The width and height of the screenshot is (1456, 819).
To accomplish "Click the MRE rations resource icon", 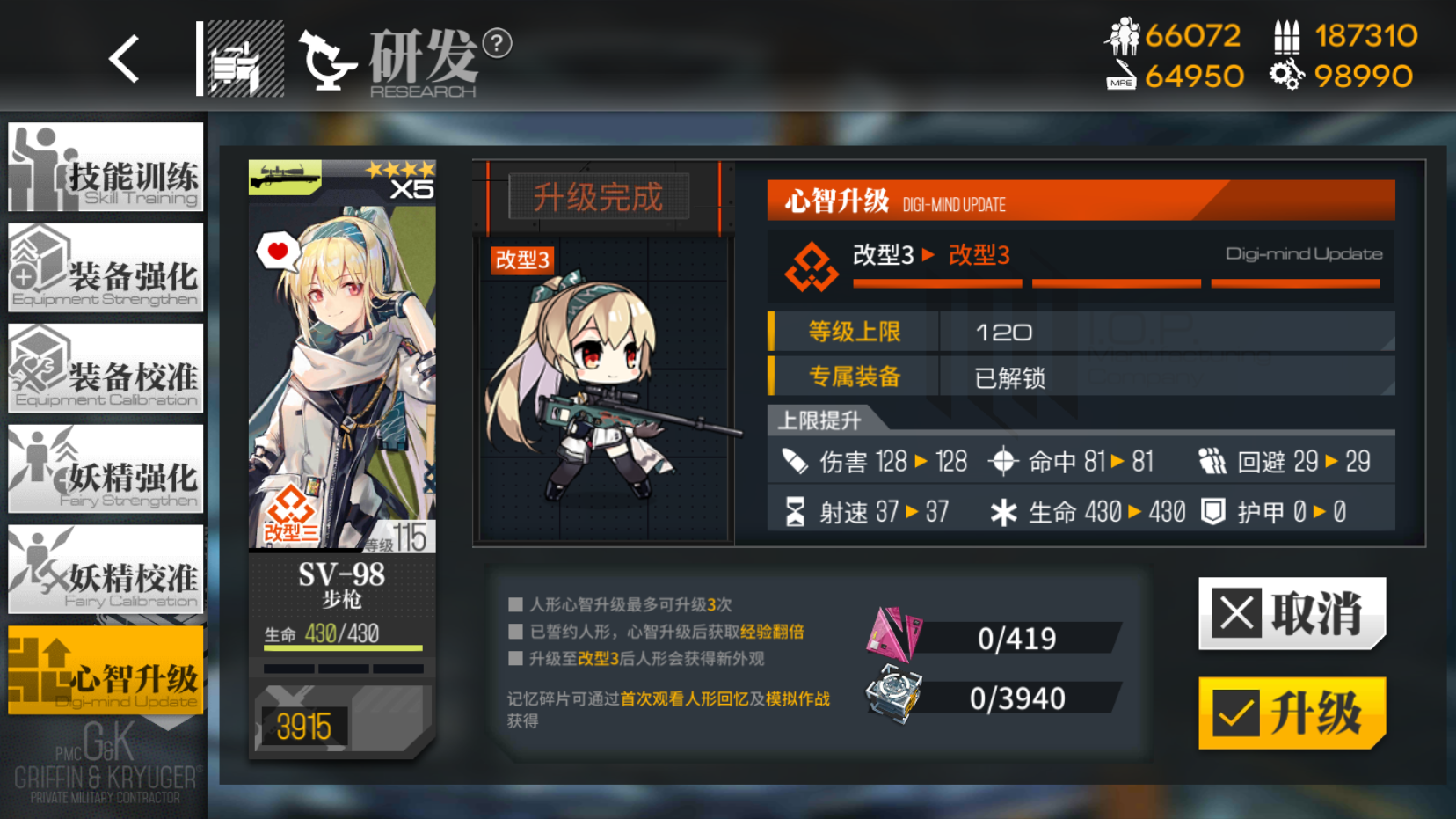I will point(1122,75).
